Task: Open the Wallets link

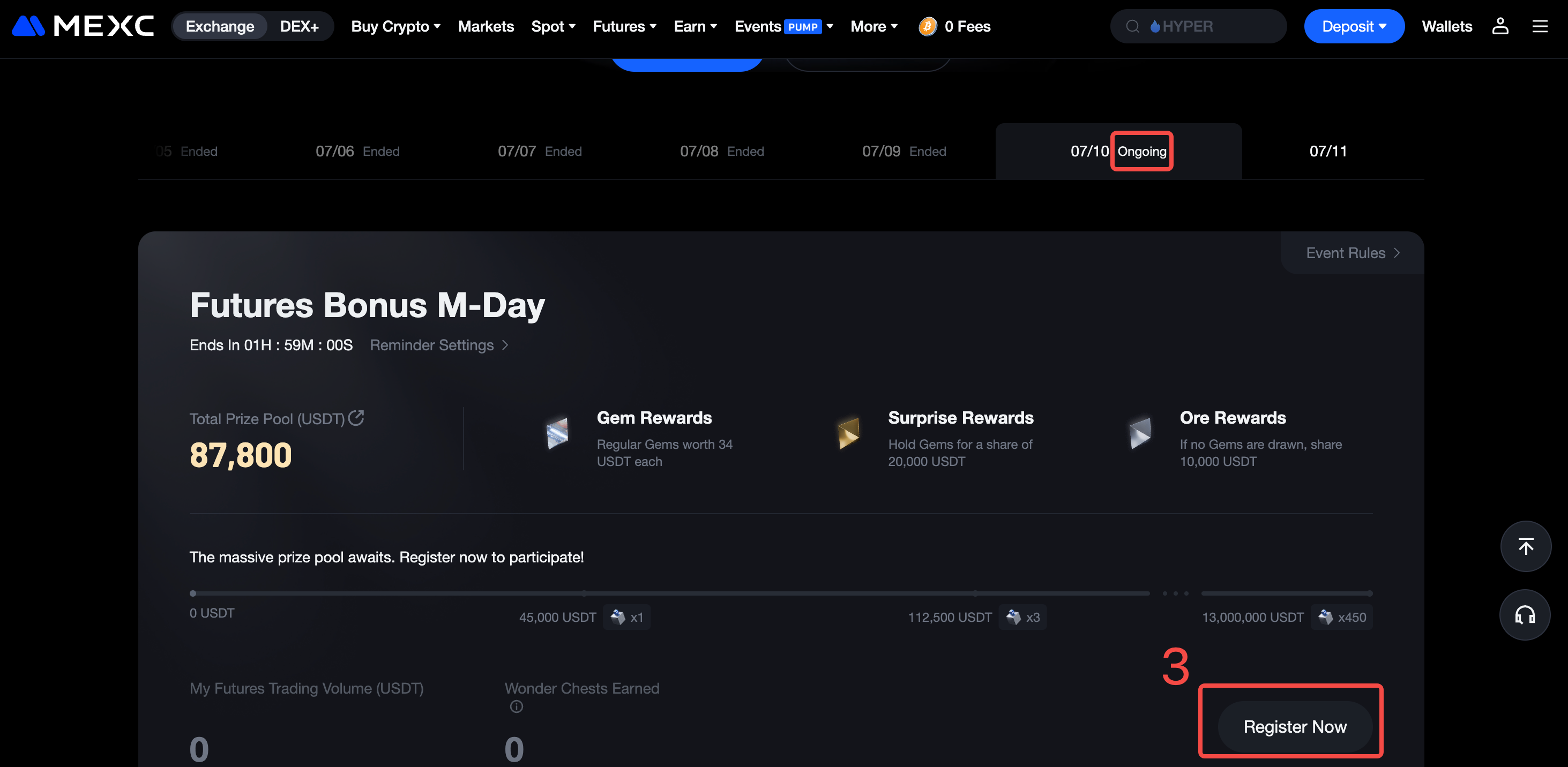Action: tap(1446, 26)
